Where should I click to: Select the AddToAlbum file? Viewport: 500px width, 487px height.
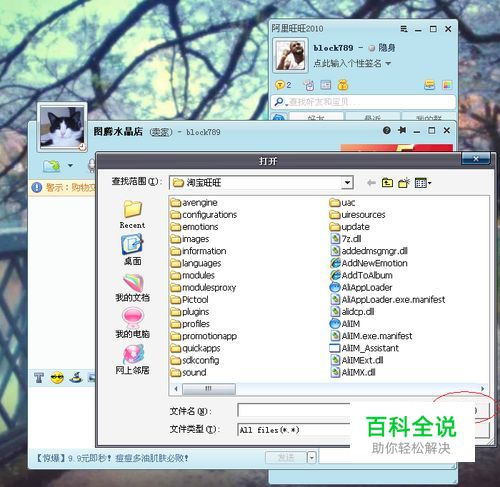(x=361, y=275)
